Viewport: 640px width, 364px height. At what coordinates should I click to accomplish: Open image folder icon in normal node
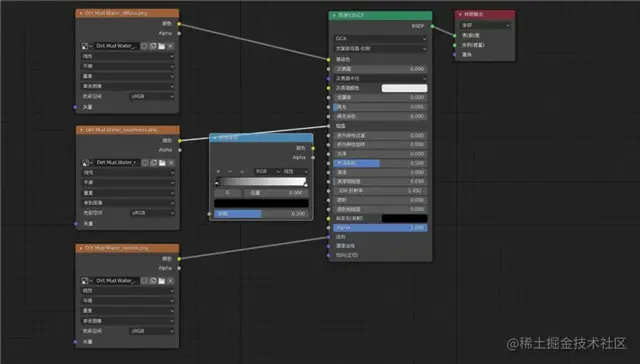162,281
